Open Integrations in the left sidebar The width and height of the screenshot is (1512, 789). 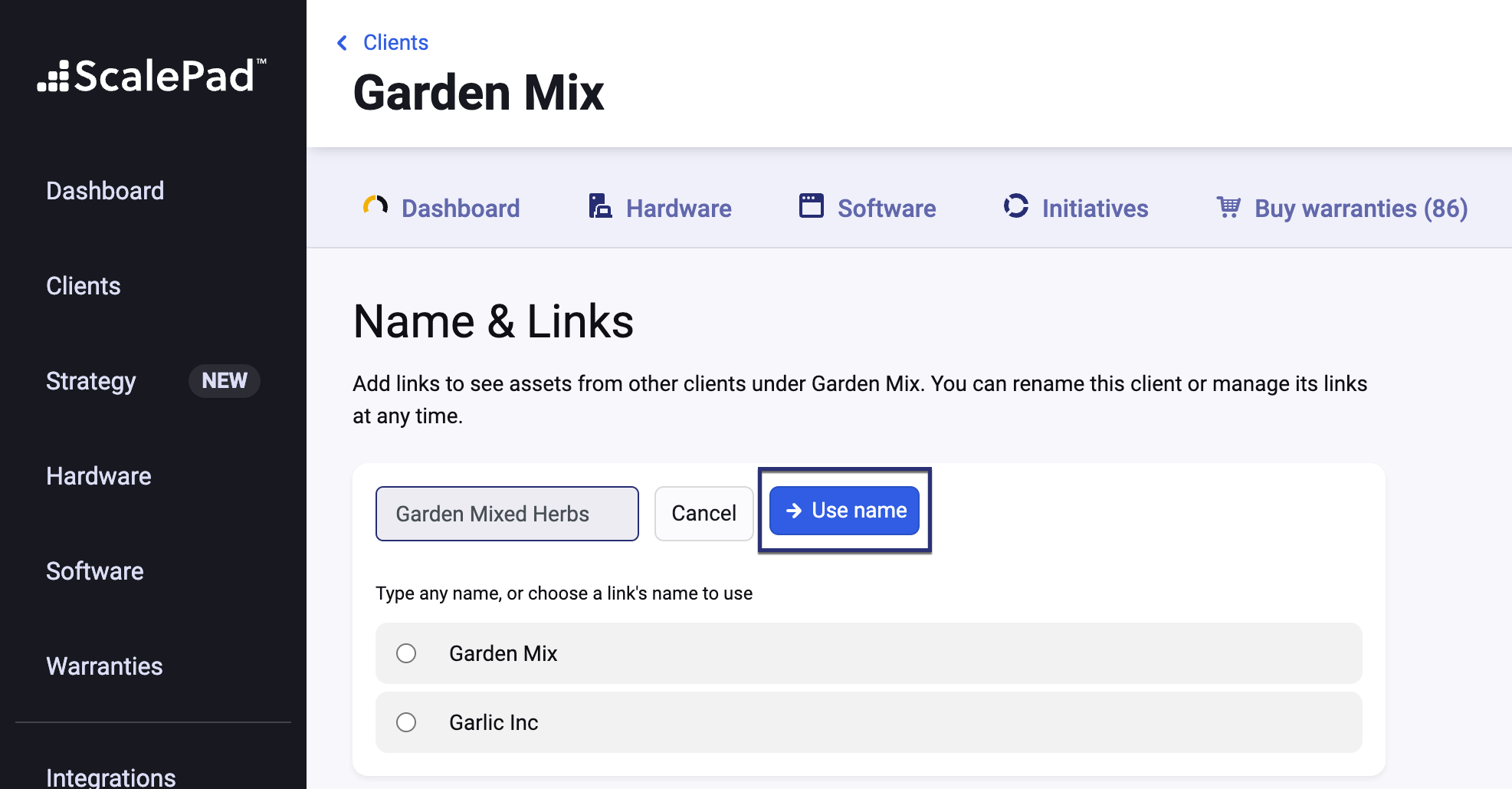(111, 777)
